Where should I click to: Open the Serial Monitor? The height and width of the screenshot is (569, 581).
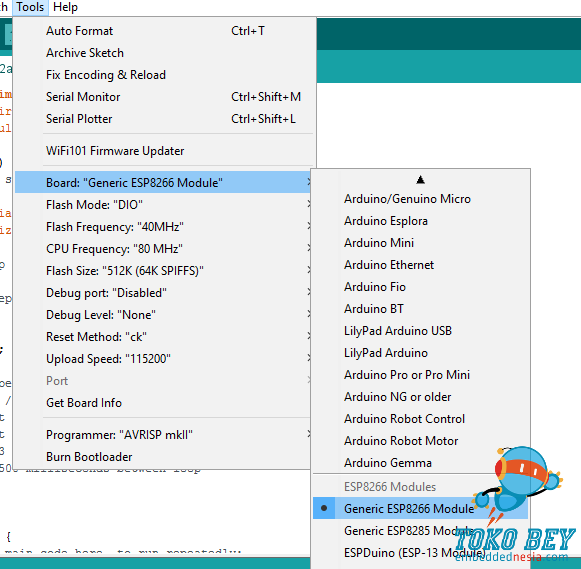coord(165,97)
